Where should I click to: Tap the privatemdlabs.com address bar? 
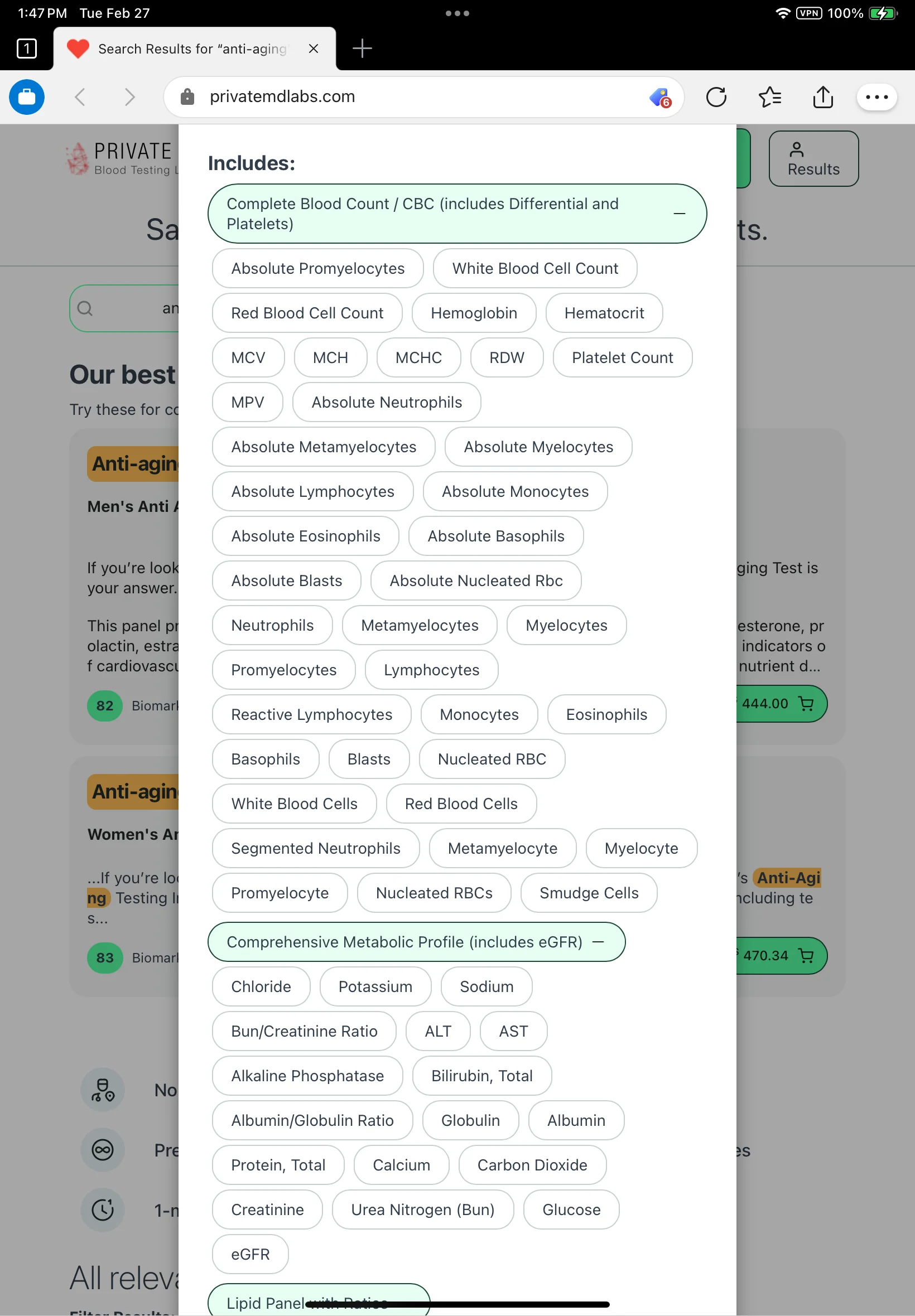tap(423, 97)
